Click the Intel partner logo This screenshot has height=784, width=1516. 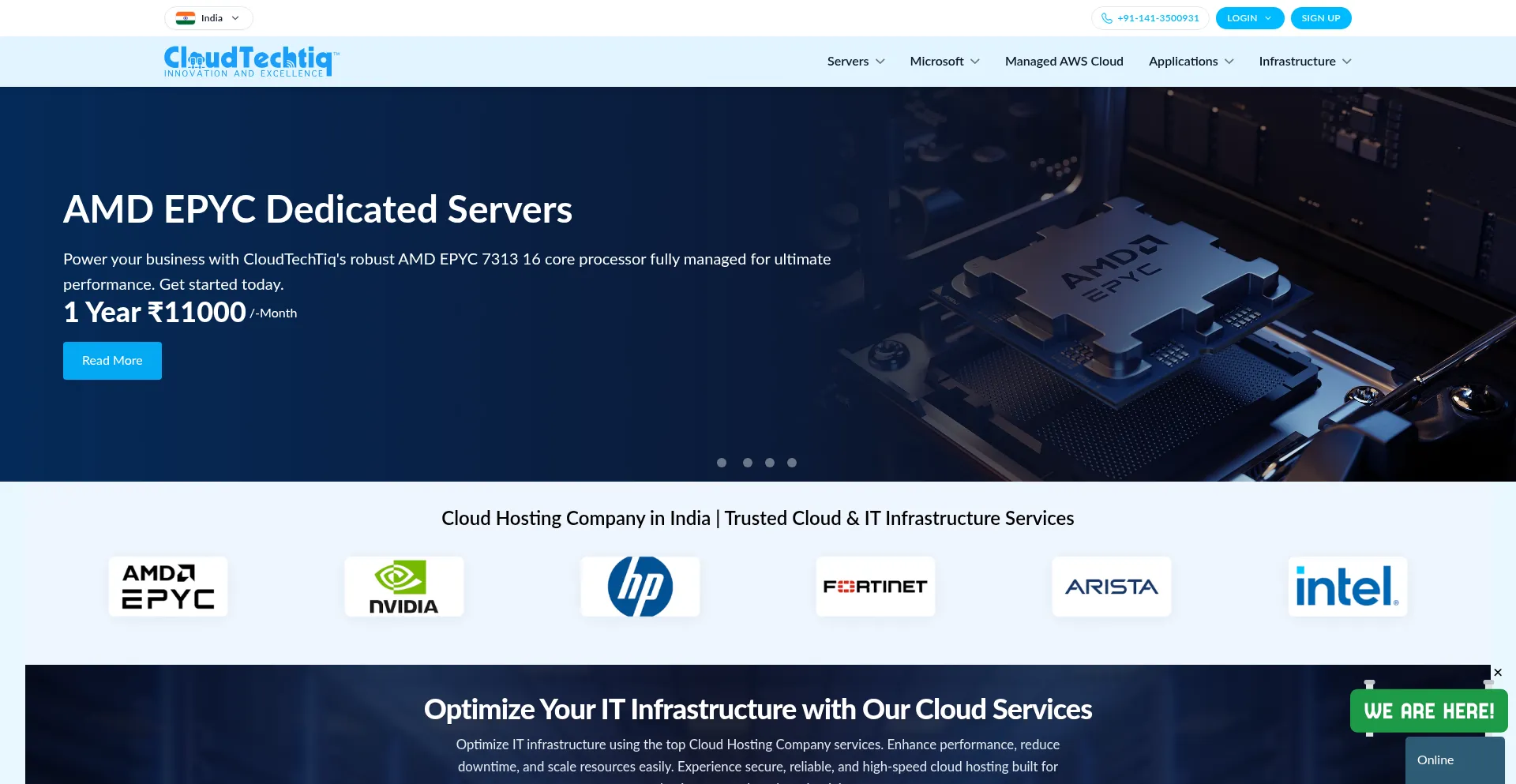click(x=1347, y=587)
